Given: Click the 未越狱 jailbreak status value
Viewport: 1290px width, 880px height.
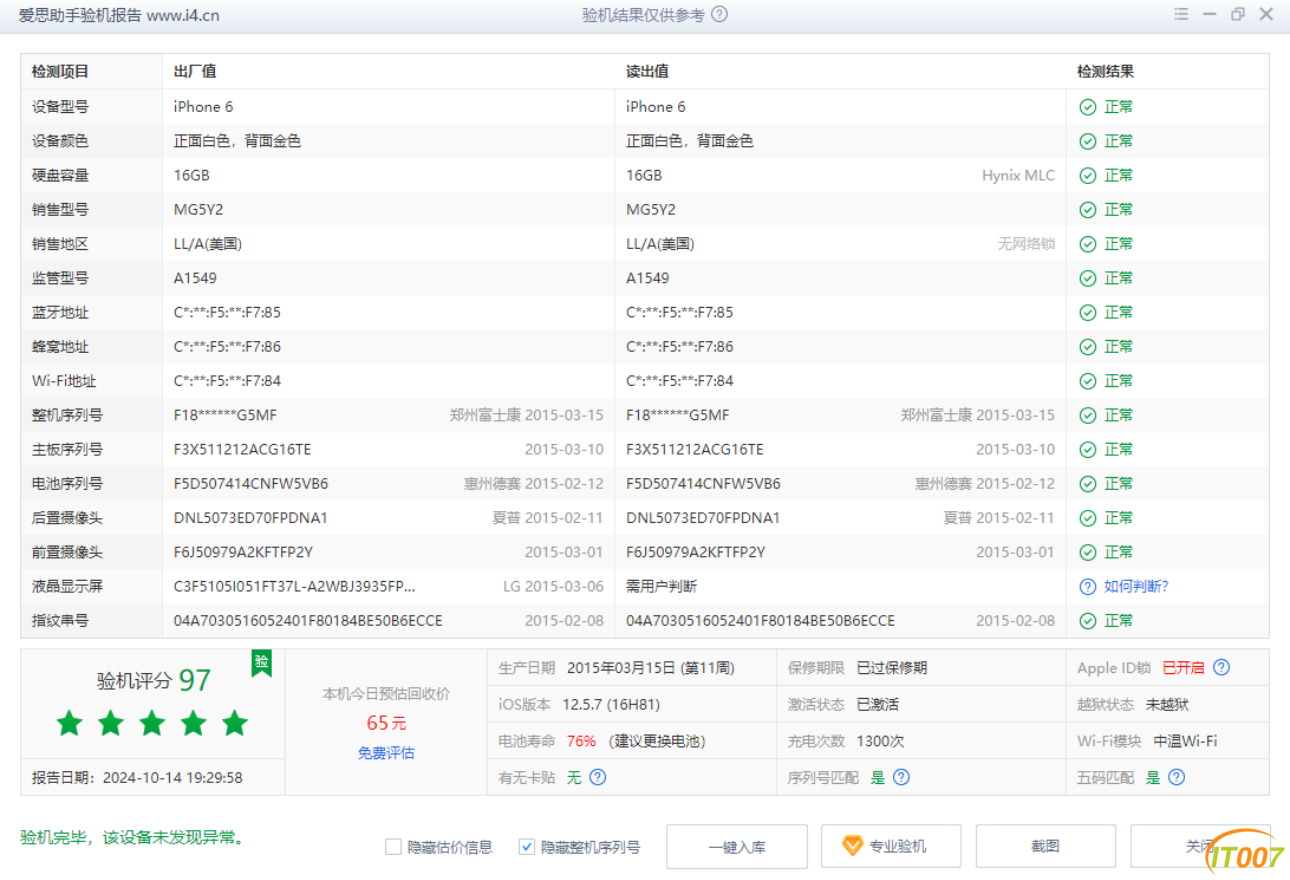Looking at the screenshot, I should tap(1167, 705).
